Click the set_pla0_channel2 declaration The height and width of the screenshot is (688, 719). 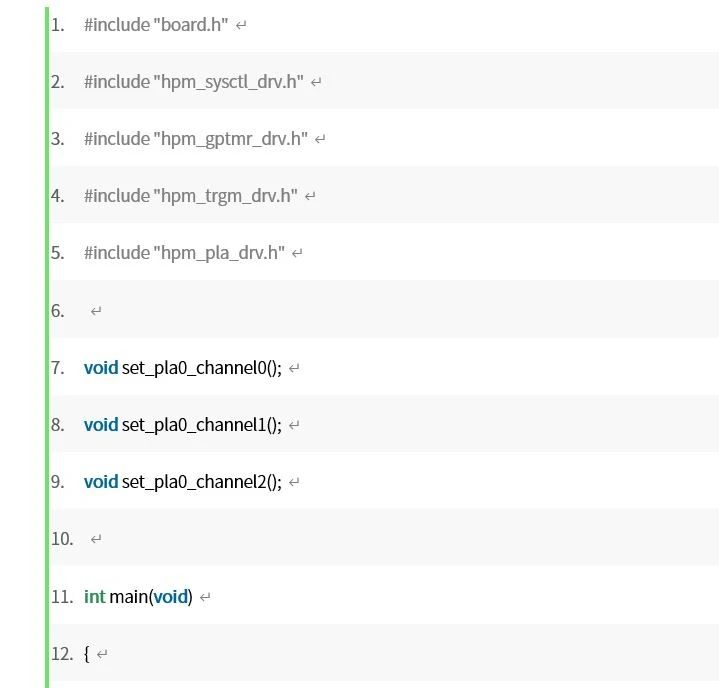[183, 482]
